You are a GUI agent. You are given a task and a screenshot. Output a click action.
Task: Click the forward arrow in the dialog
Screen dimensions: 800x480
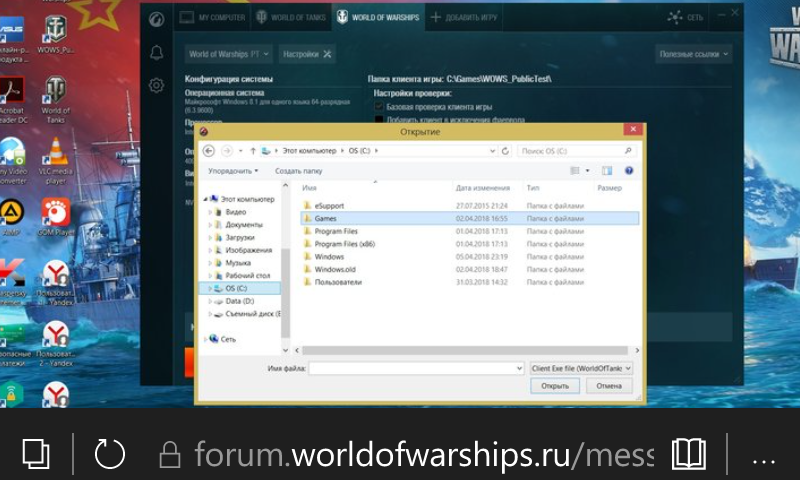coord(227,151)
